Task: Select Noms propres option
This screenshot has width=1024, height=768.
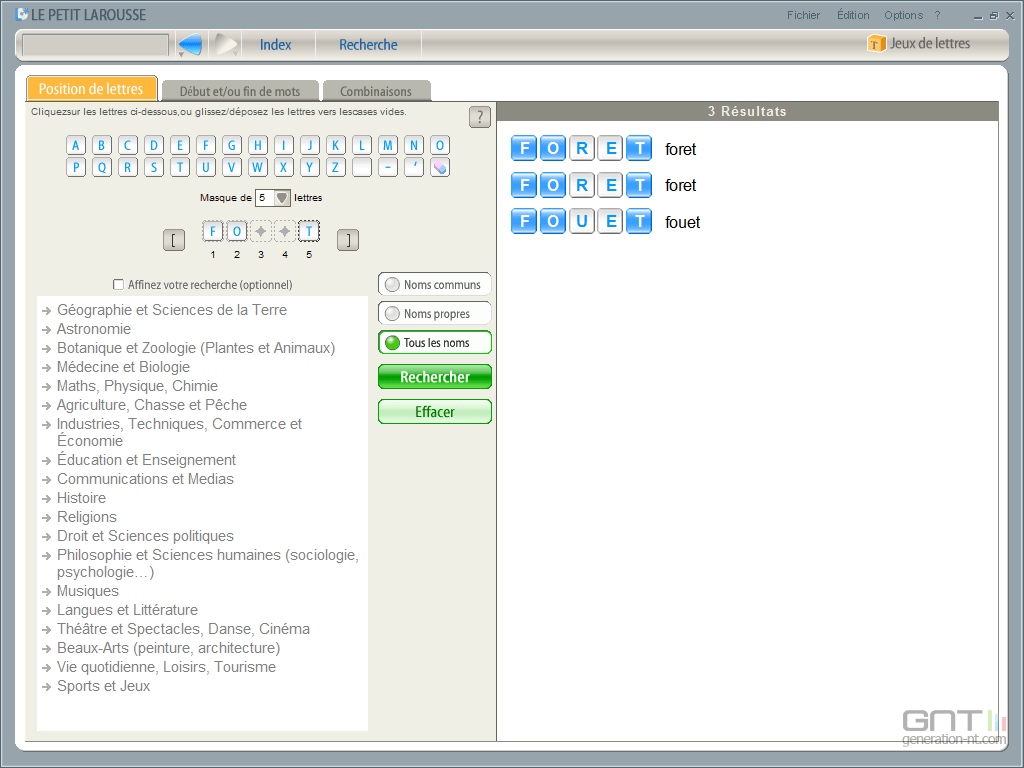Action: pos(434,313)
